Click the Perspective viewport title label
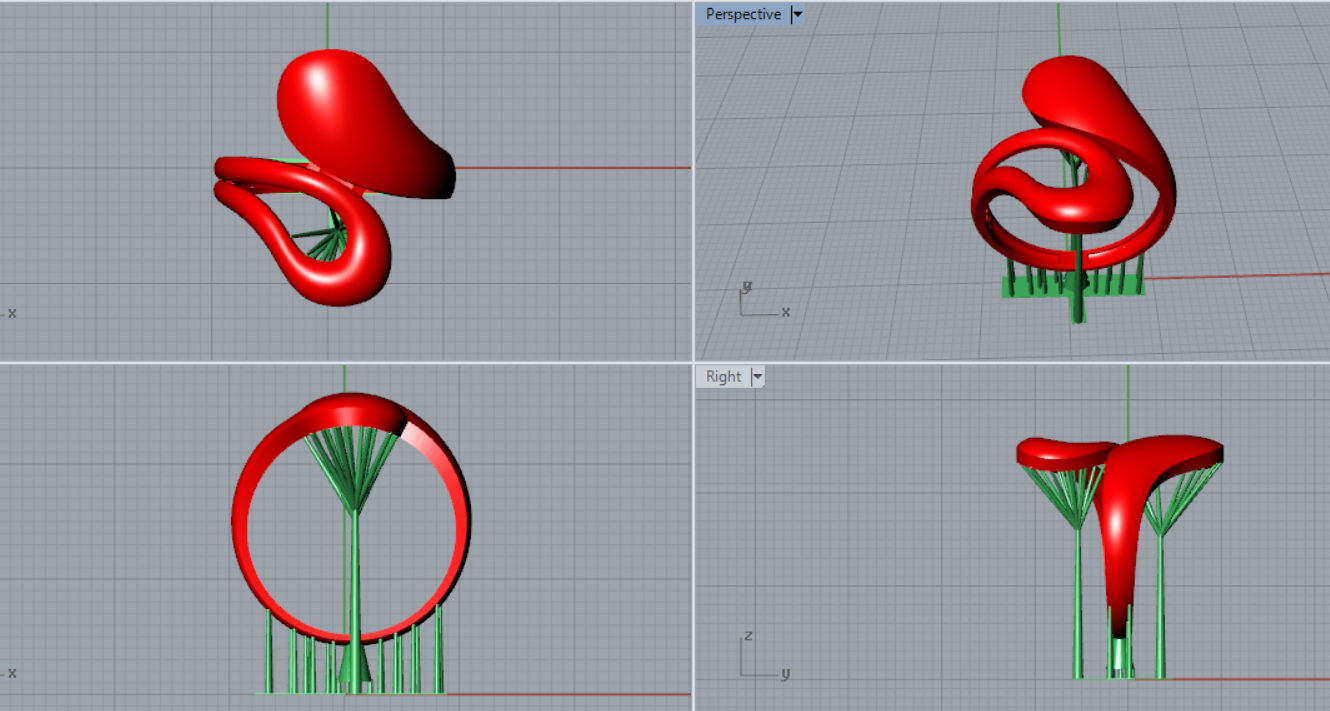Viewport: 1330px width, 711px height. [743, 14]
